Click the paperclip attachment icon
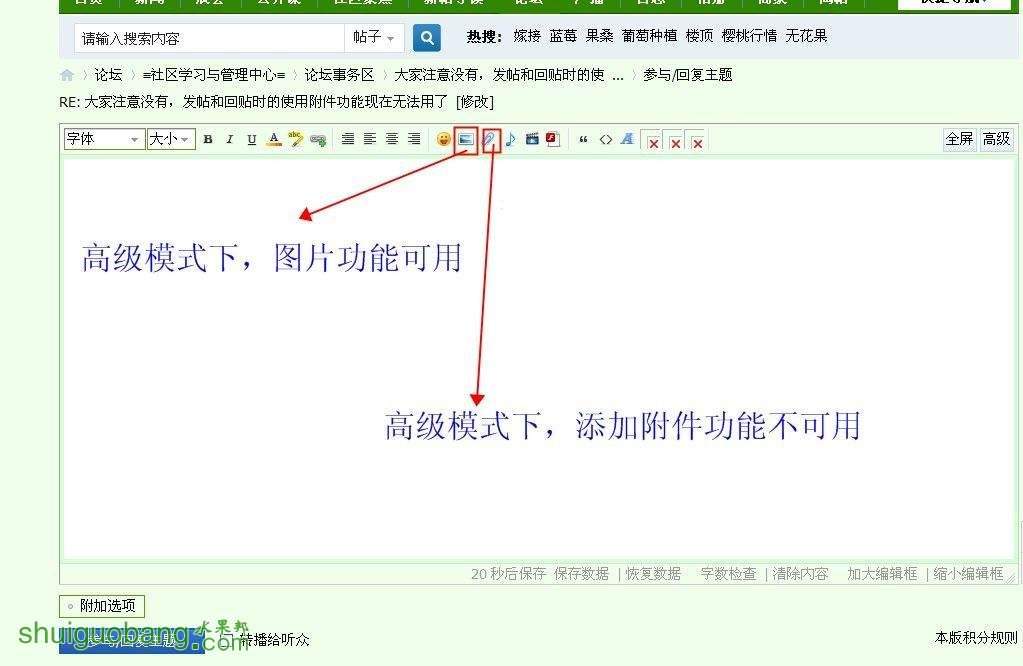Viewport: 1023px width, 666px height. [x=489, y=140]
